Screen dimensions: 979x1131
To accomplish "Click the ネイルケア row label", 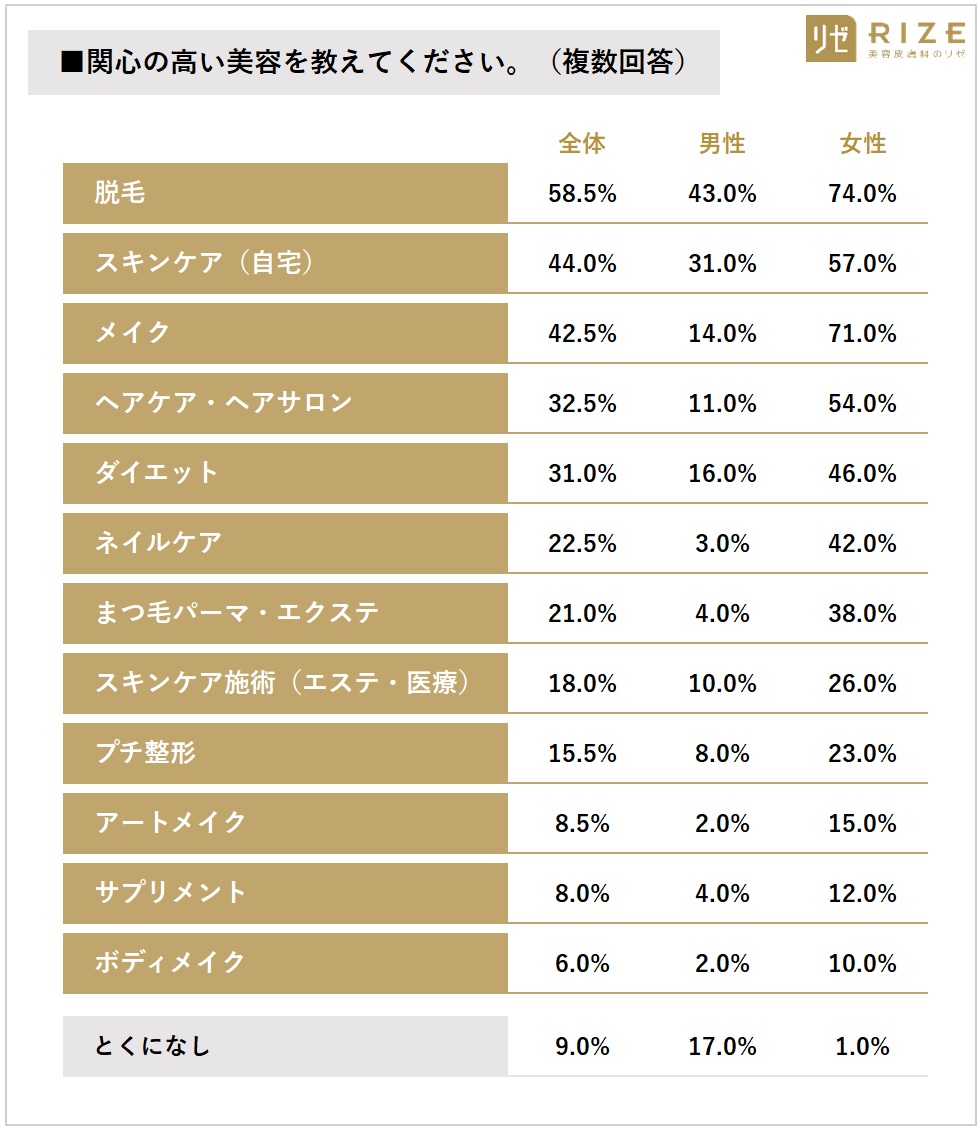I will (x=158, y=544).
